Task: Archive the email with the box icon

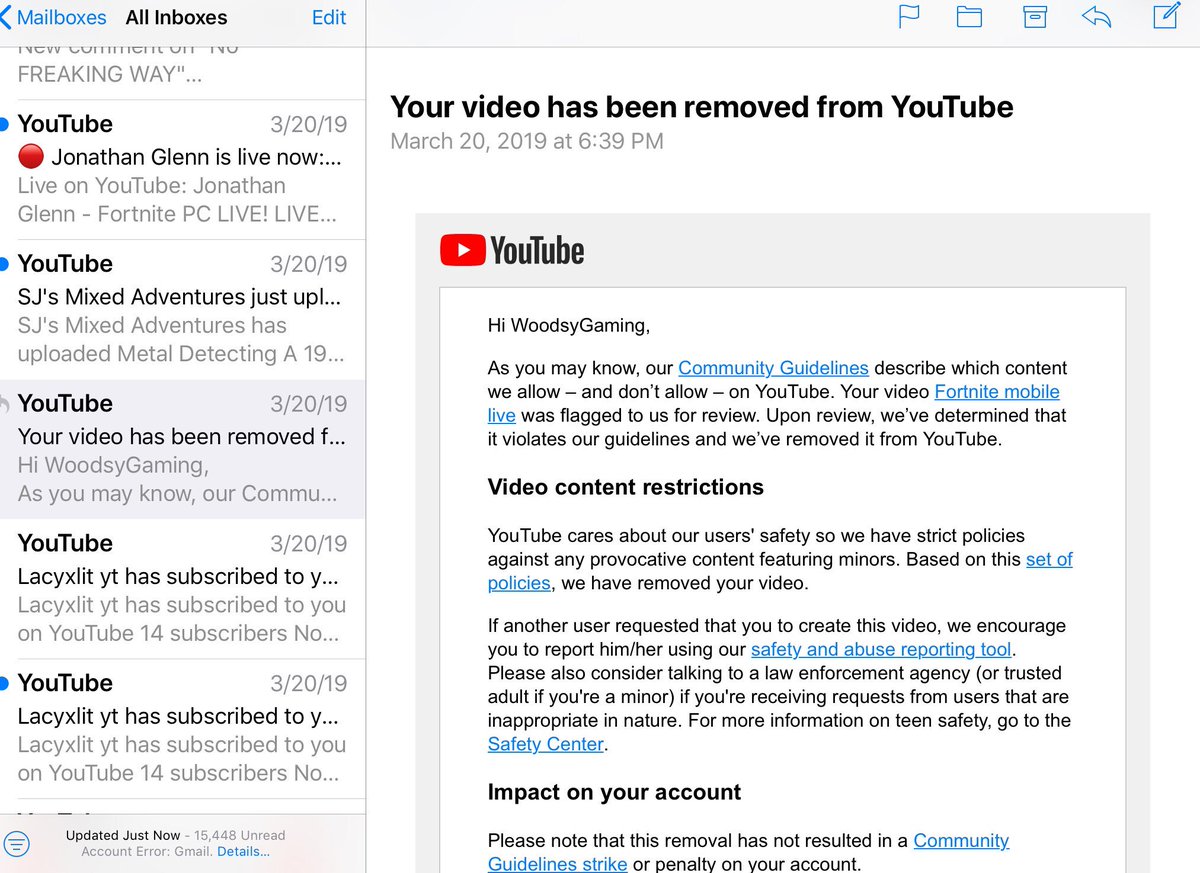Action: 1035,17
